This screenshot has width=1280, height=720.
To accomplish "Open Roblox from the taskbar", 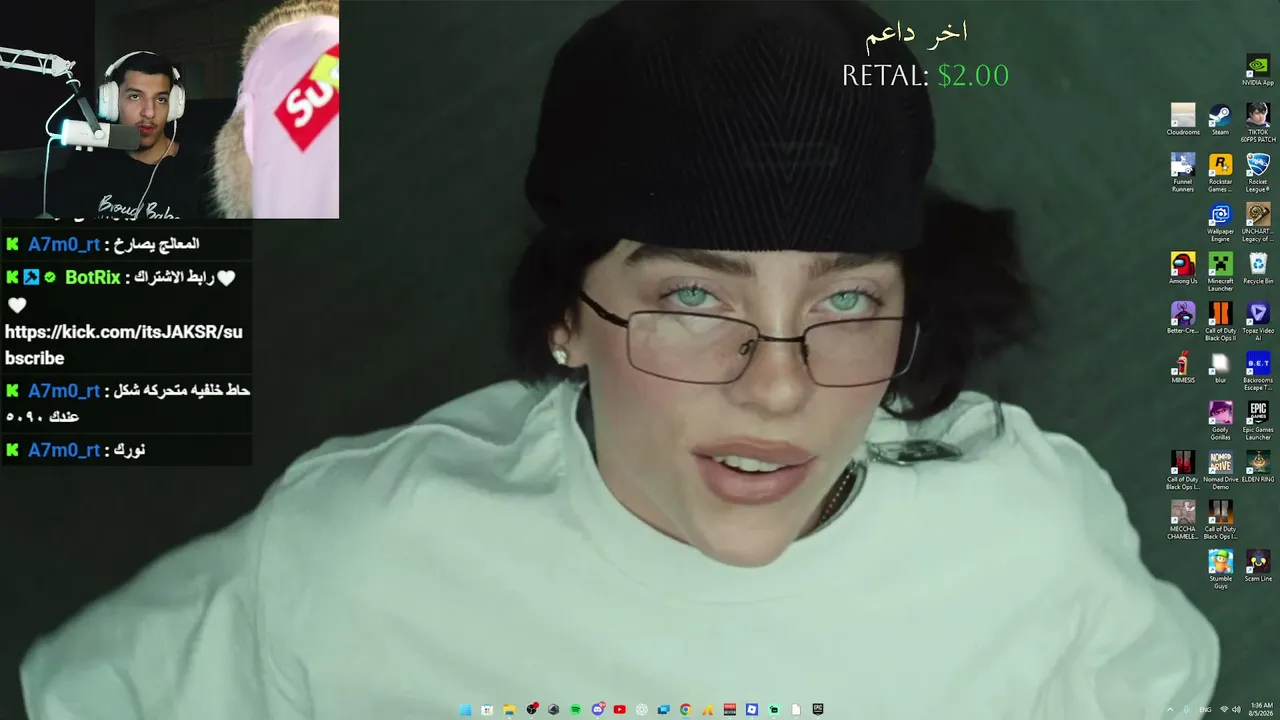I will coord(751,710).
